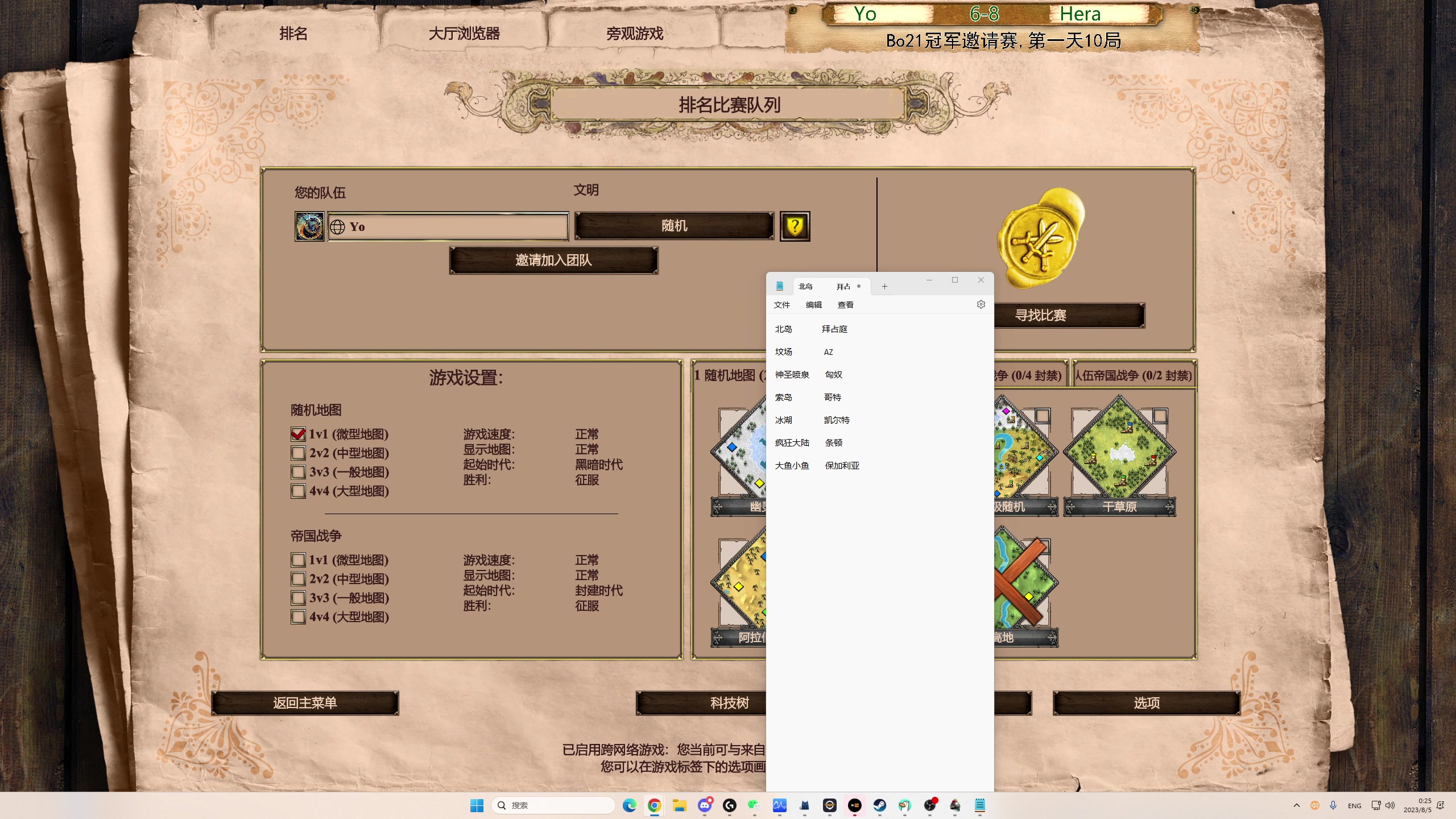Viewport: 1456px width, 819px height.
Task: Open Steam from the taskbar
Action: [879, 805]
